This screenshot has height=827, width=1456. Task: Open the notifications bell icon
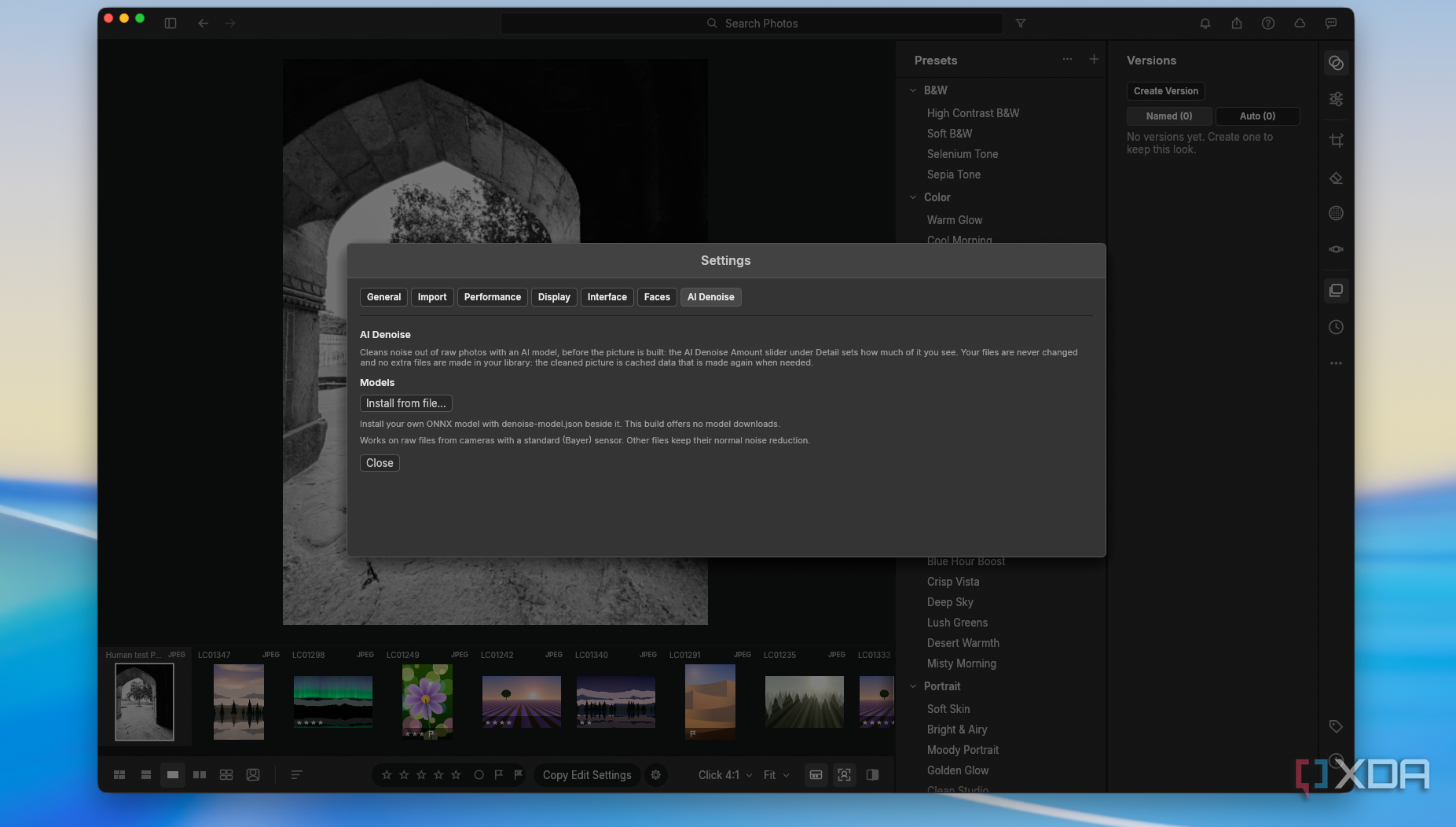tap(1205, 24)
